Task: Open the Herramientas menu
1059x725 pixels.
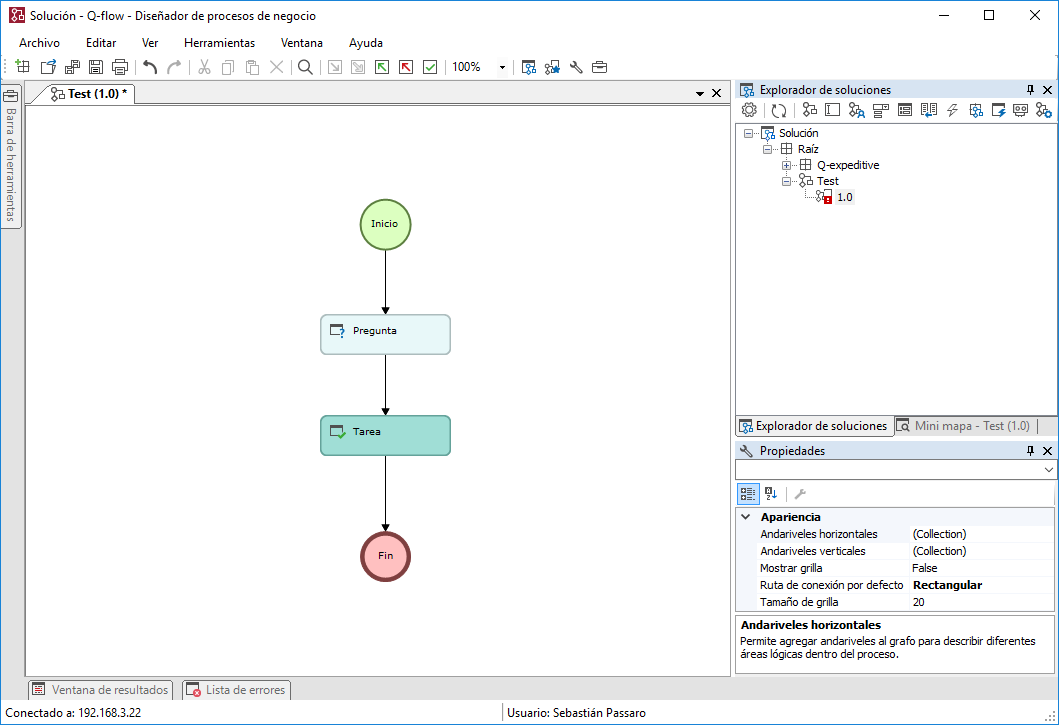Action: click(x=219, y=43)
